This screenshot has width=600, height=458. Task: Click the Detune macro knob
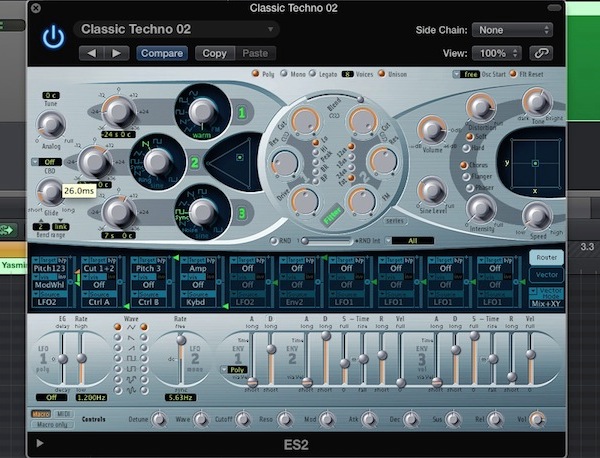point(159,420)
